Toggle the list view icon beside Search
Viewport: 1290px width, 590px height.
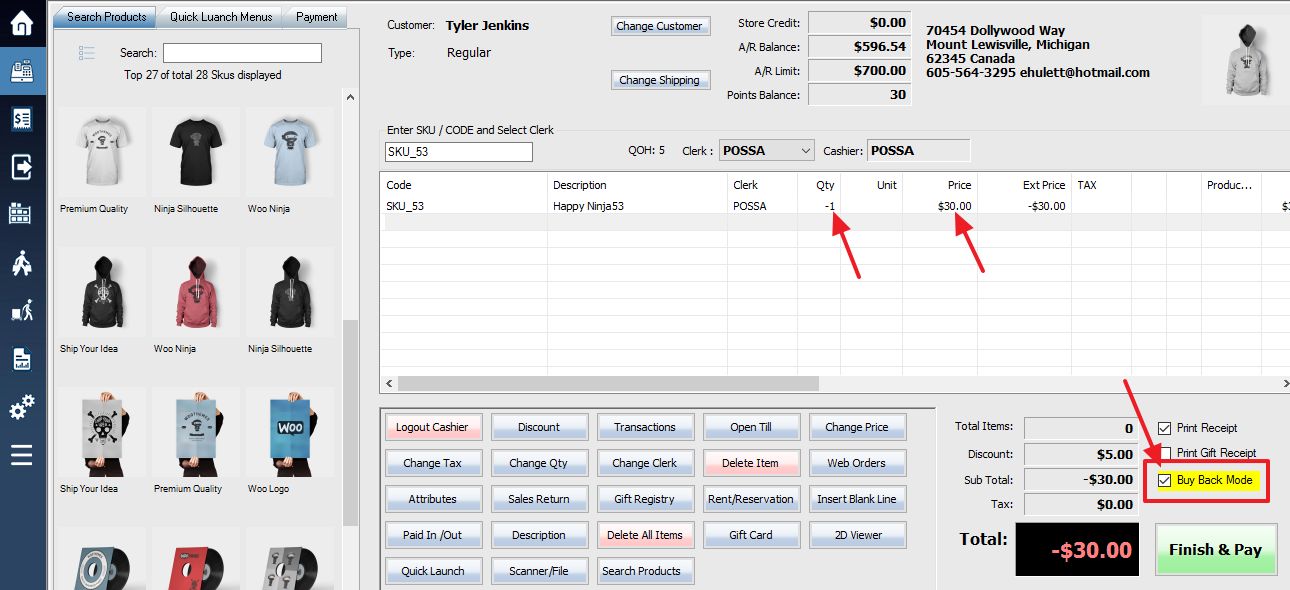click(86, 53)
